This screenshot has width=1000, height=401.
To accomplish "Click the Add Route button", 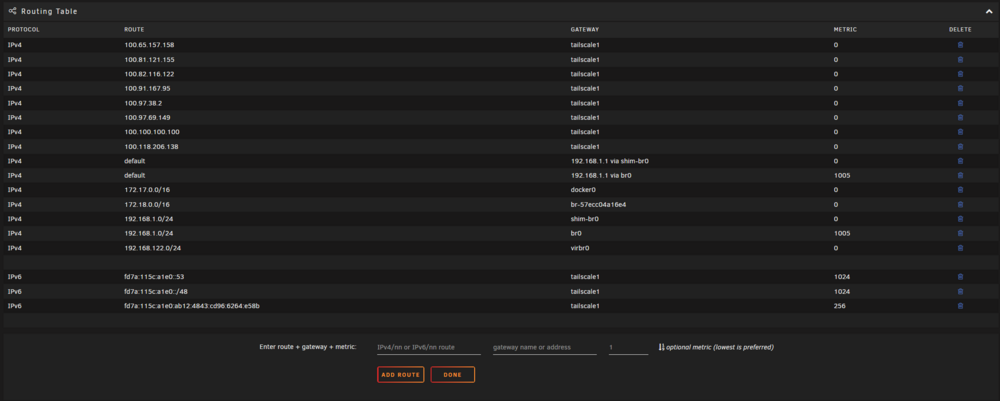I will (401, 375).
